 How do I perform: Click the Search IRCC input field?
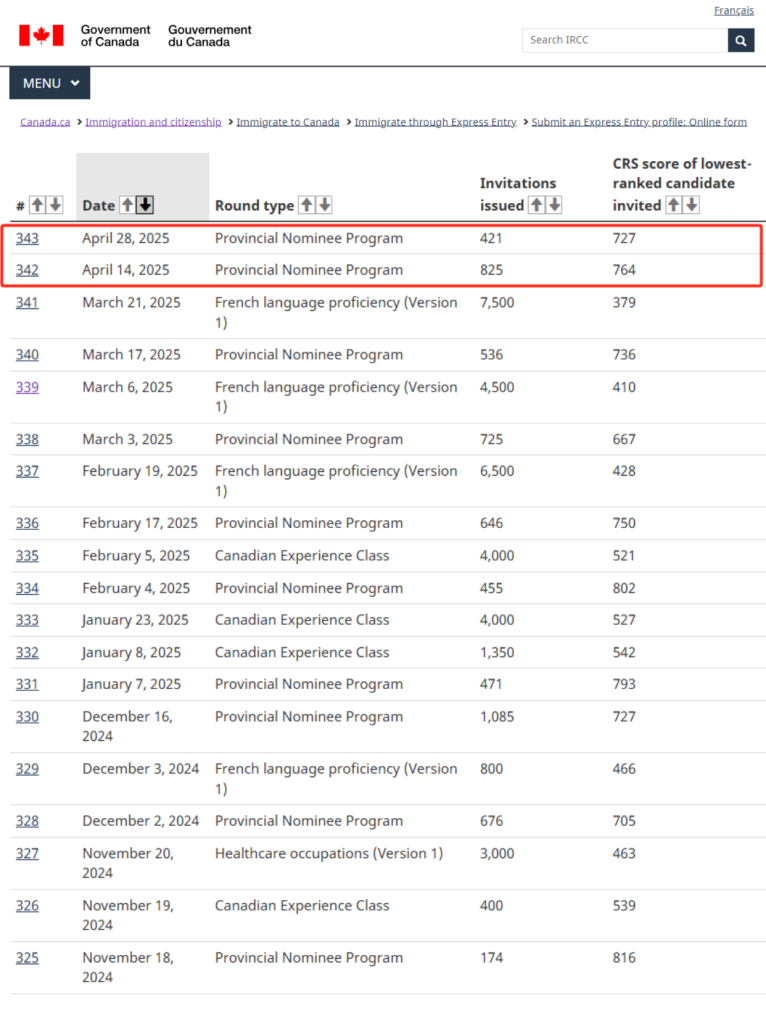tap(624, 40)
